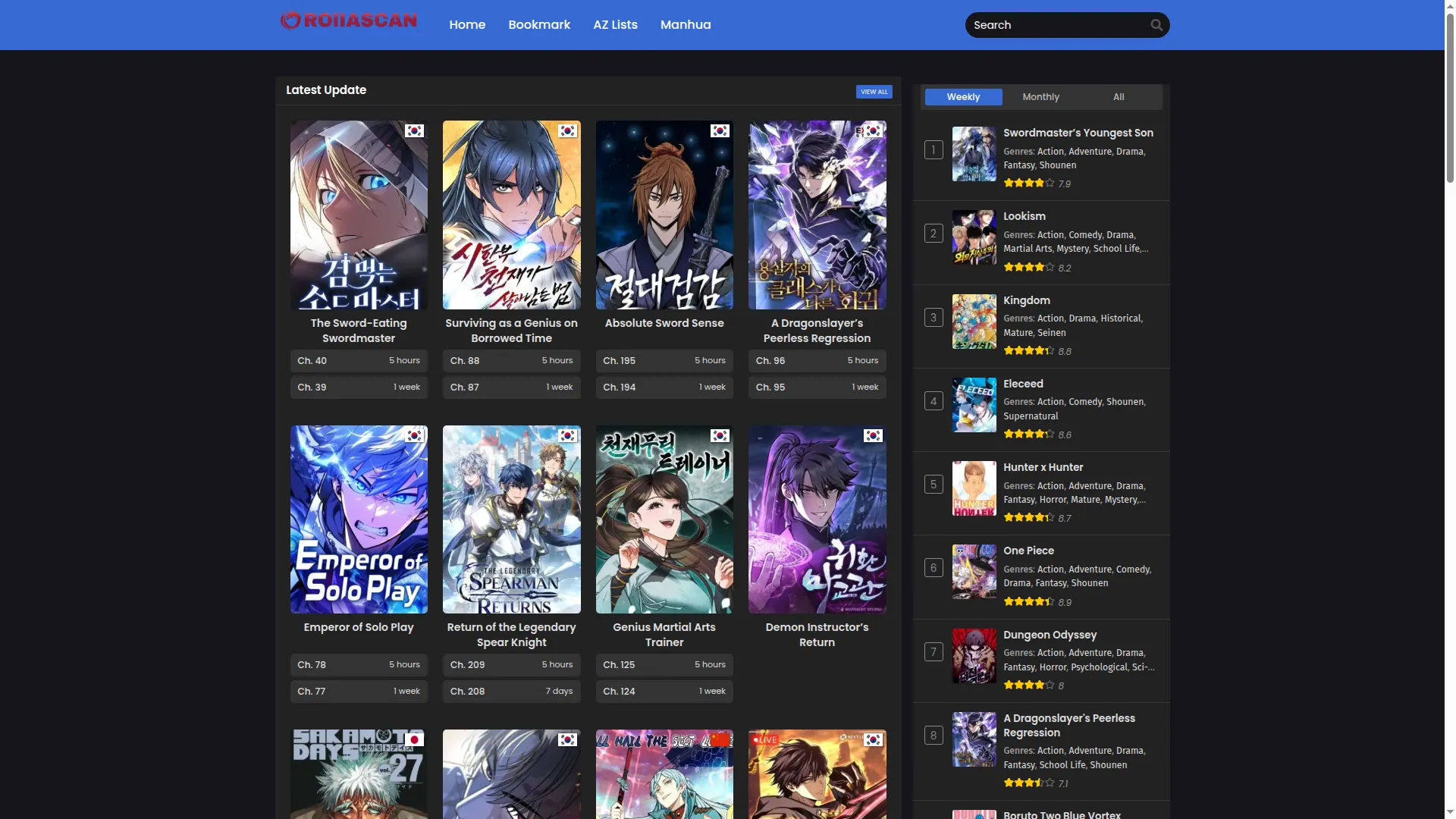1456x819 pixels.
Task: Click the View All button
Action: click(874, 92)
